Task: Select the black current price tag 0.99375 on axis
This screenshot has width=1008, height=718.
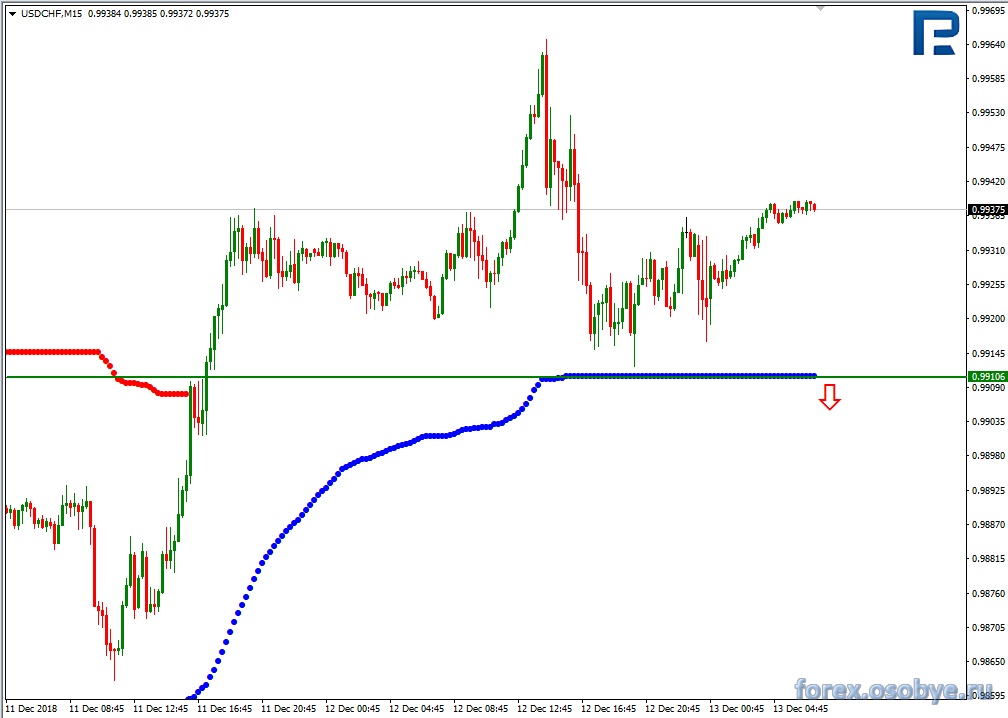Action: (987, 210)
